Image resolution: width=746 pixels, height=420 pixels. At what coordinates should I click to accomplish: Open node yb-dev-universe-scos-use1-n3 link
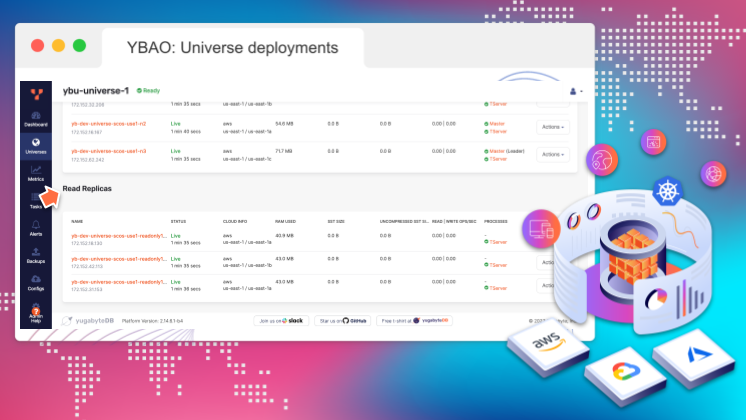[108, 151]
